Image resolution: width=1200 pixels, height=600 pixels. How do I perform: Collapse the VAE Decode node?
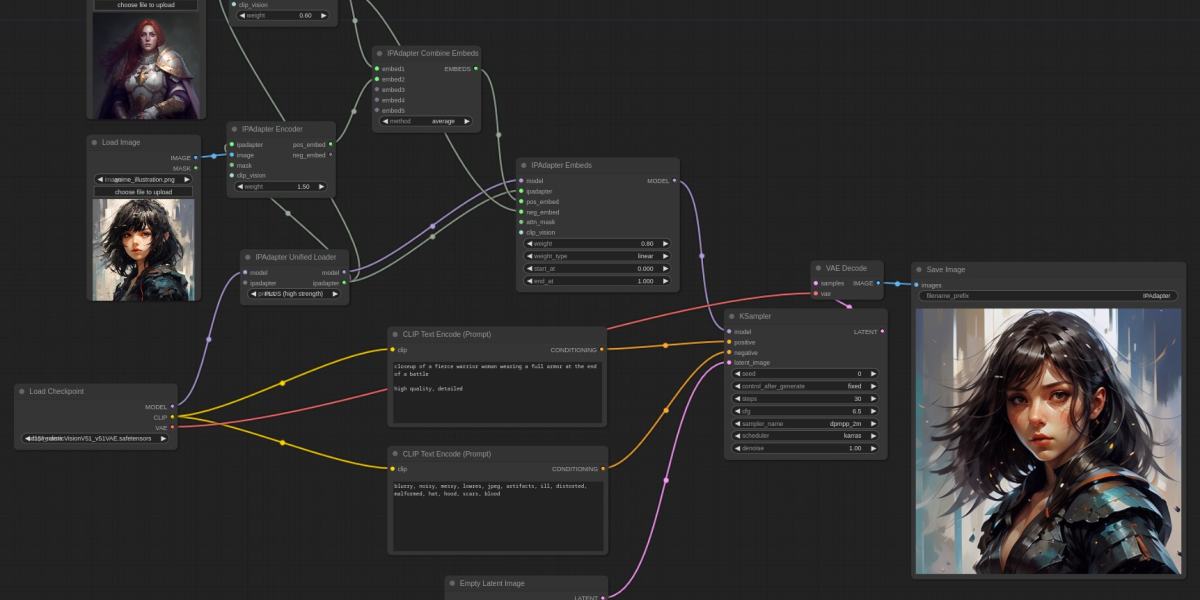click(x=818, y=268)
